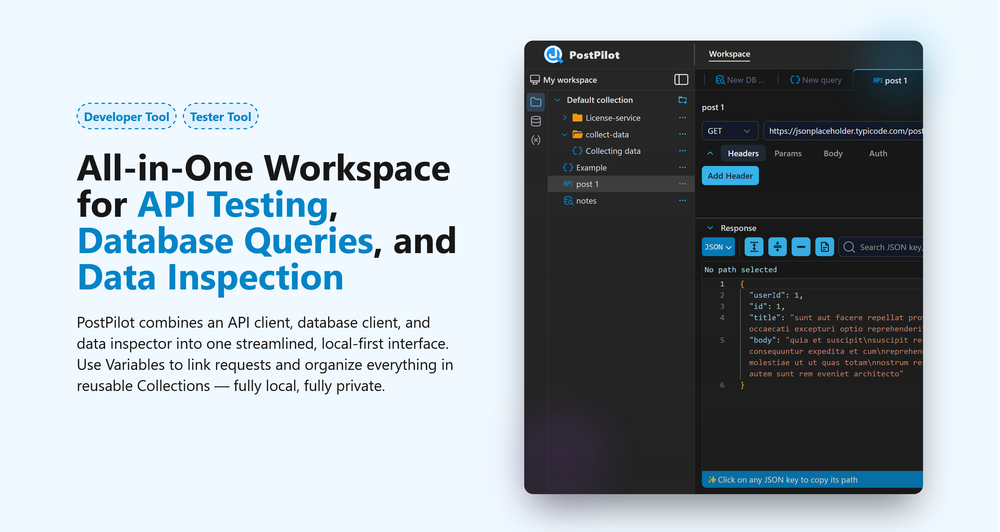Select the Auth tab
The width and height of the screenshot is (1000, 532).
coord(878,154)
